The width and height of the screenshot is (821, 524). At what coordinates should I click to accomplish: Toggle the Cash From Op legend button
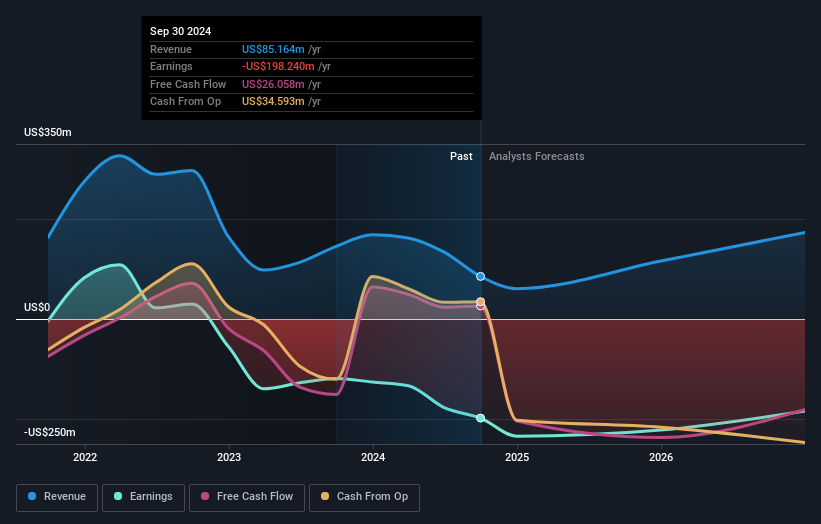pyautogui.click(x=364, y=497)
